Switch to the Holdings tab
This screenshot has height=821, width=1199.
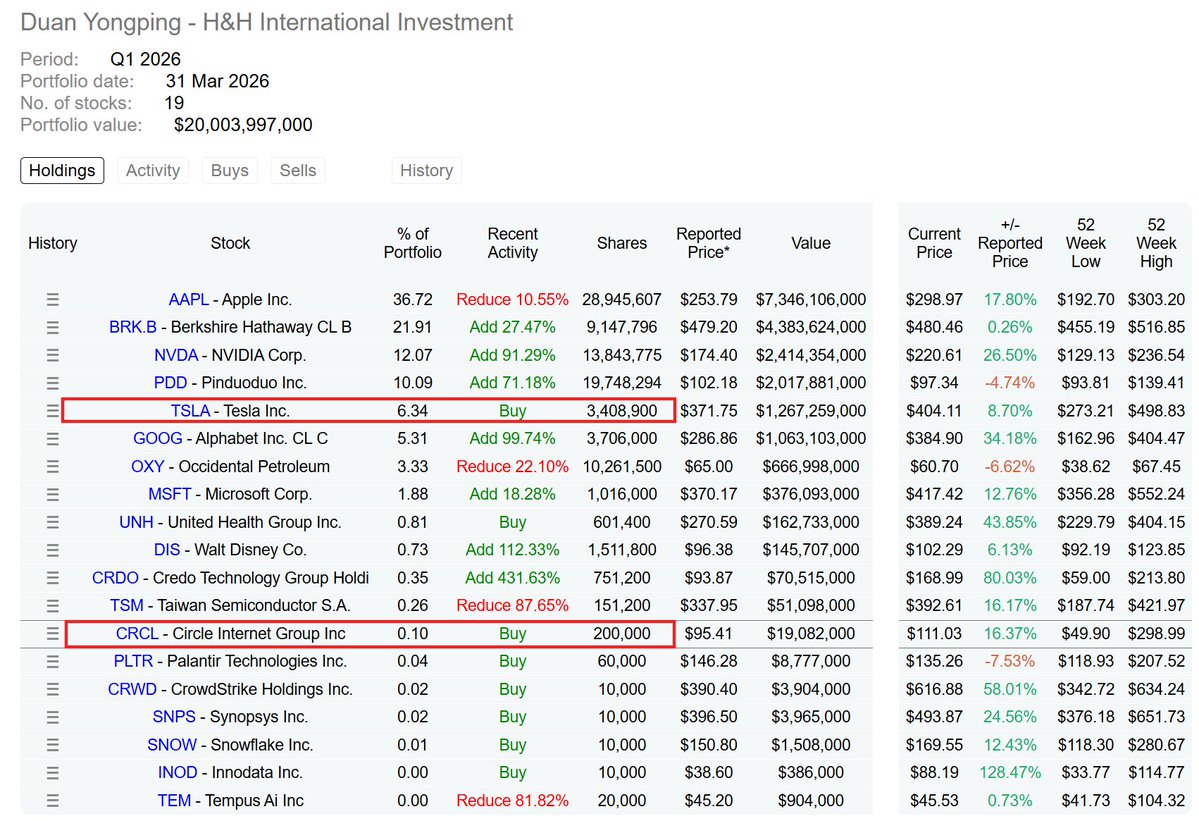click(x=62, y=170)
